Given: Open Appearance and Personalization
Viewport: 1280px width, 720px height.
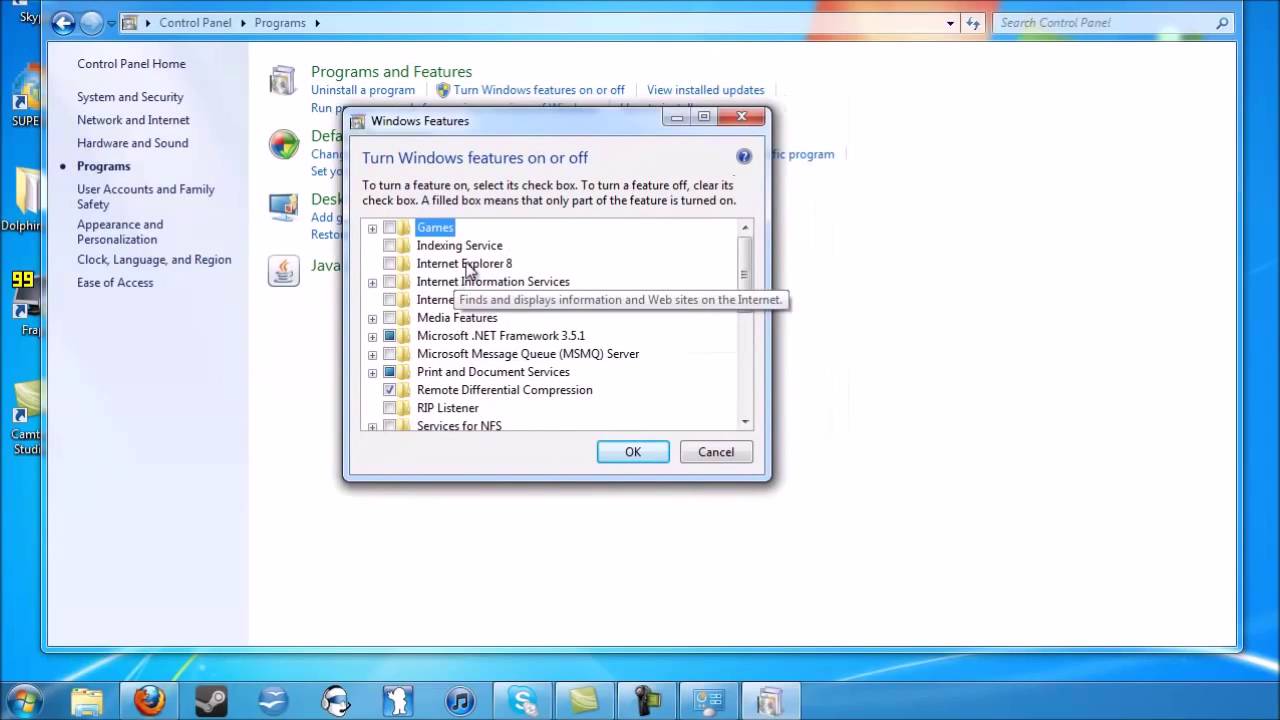Looking at the screenshot, I should [120, 232].
